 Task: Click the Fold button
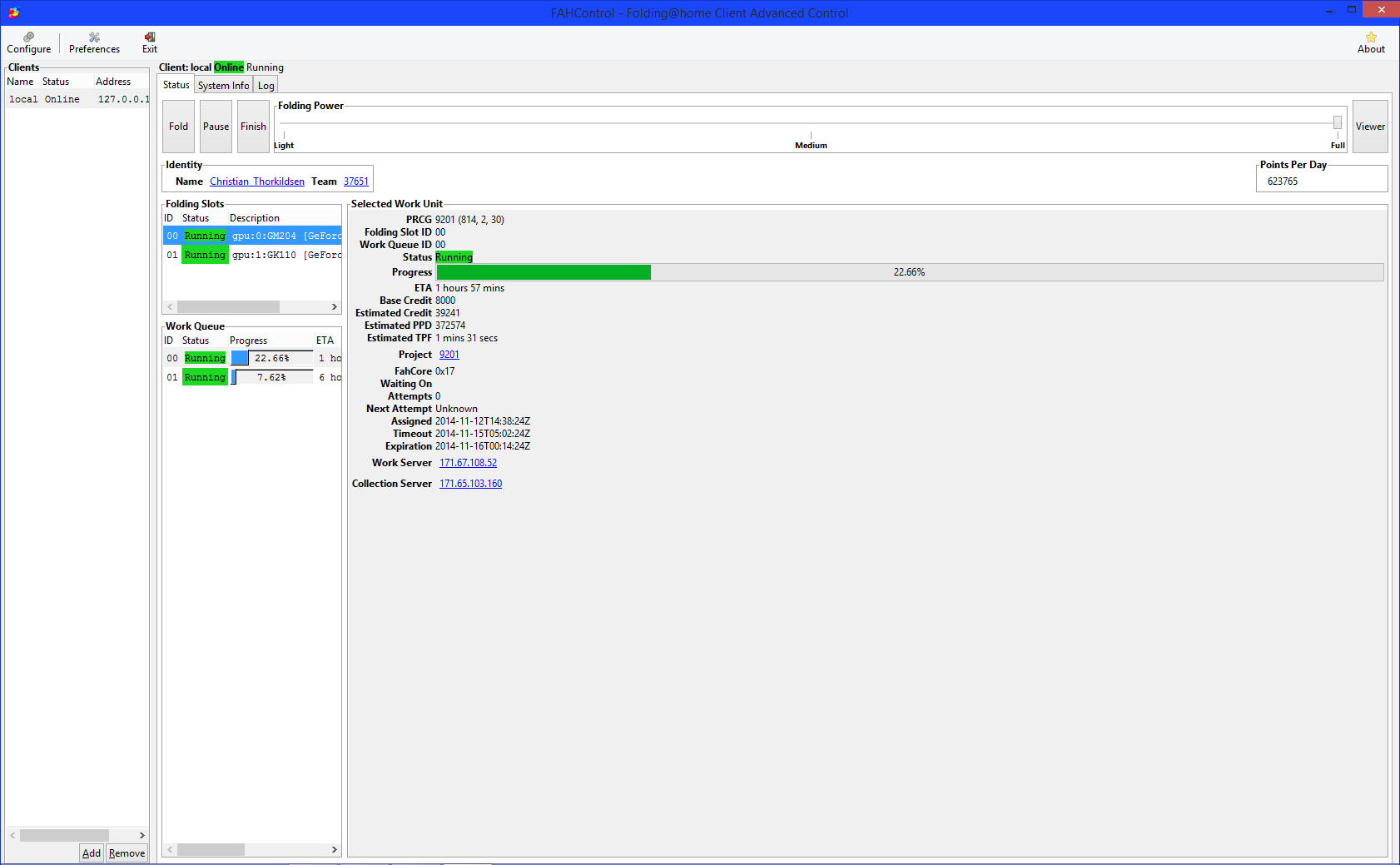pos(178,127)
